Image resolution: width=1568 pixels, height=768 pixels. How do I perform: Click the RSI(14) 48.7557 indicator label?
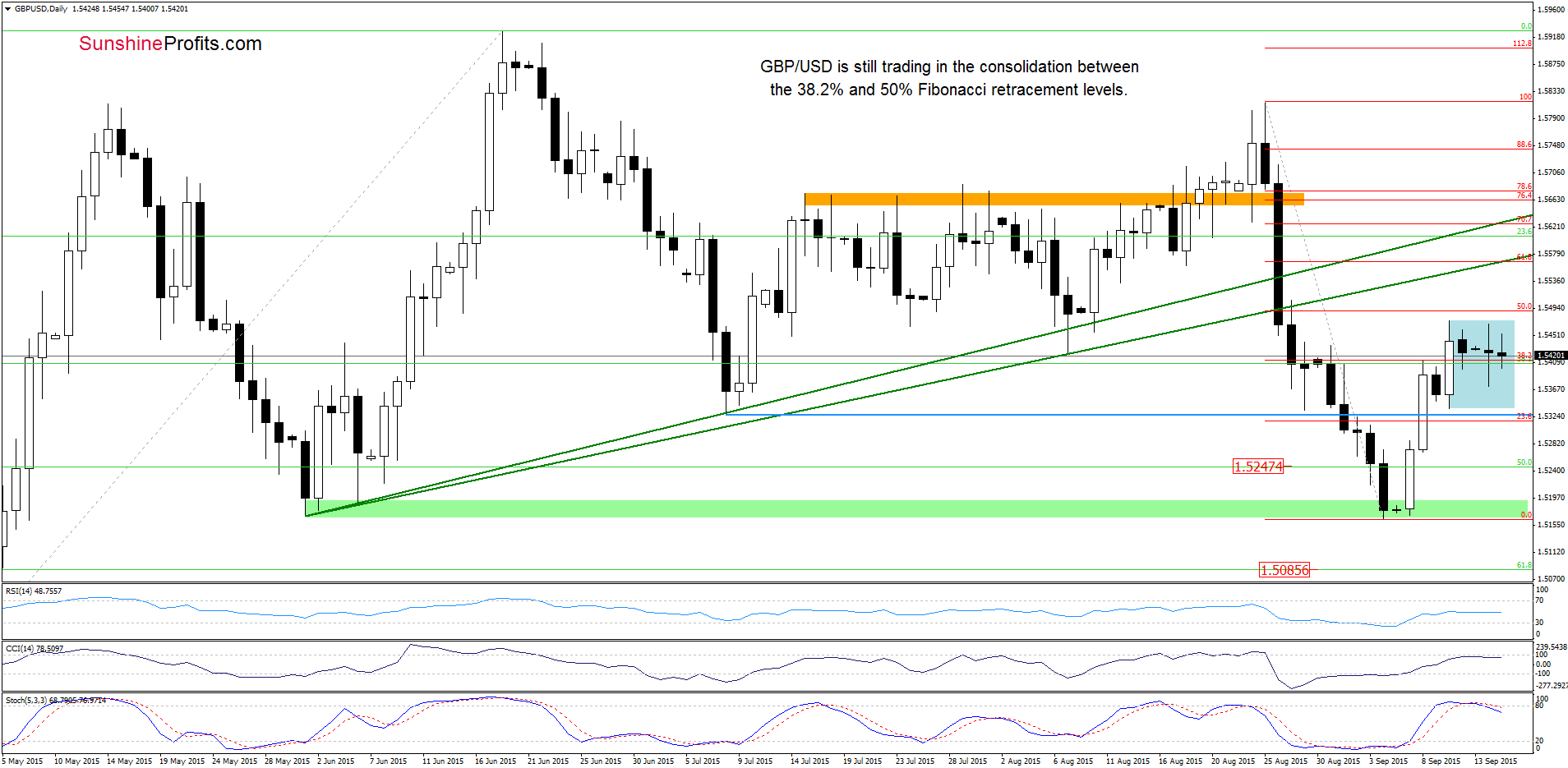tap(34, 591)
